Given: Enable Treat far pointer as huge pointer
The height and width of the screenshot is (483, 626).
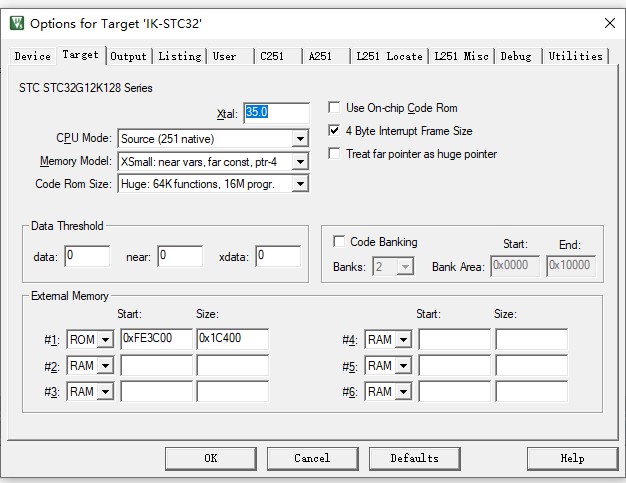Looking at the screenshot, I should pyautogui.click(x=334, y=153).
